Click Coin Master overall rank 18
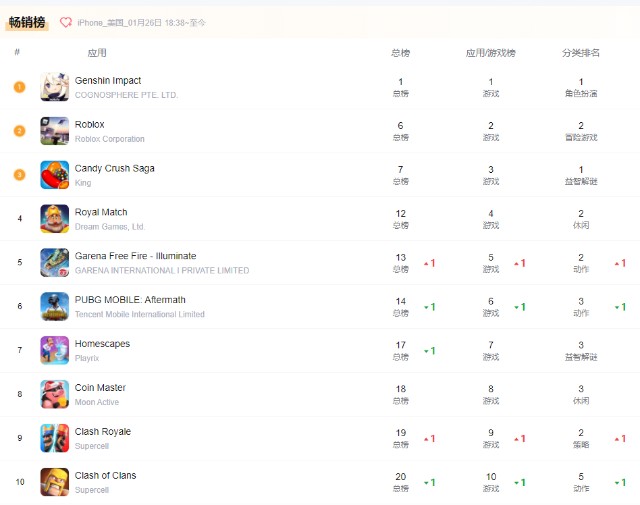The height and width of the screenshot is (505, 640). 400,389
